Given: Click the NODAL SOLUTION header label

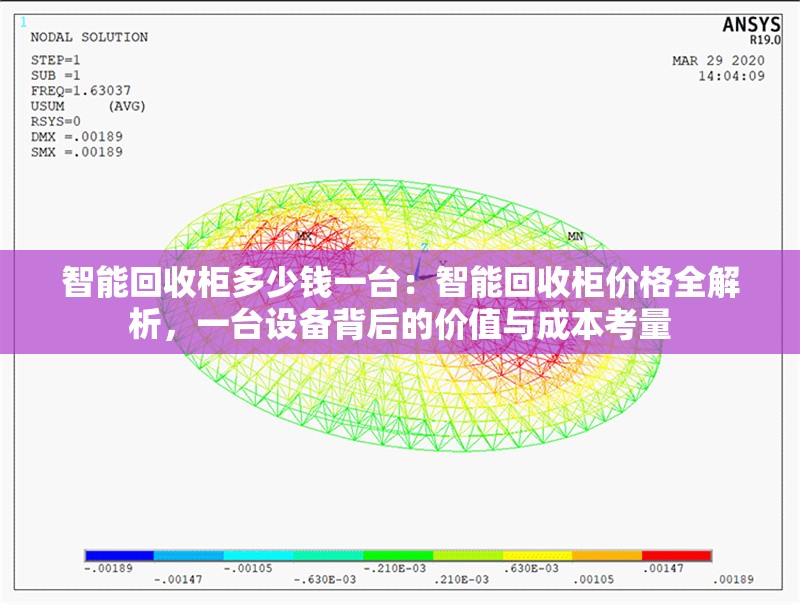Looking at the screenshot, I should click(87, 35).
